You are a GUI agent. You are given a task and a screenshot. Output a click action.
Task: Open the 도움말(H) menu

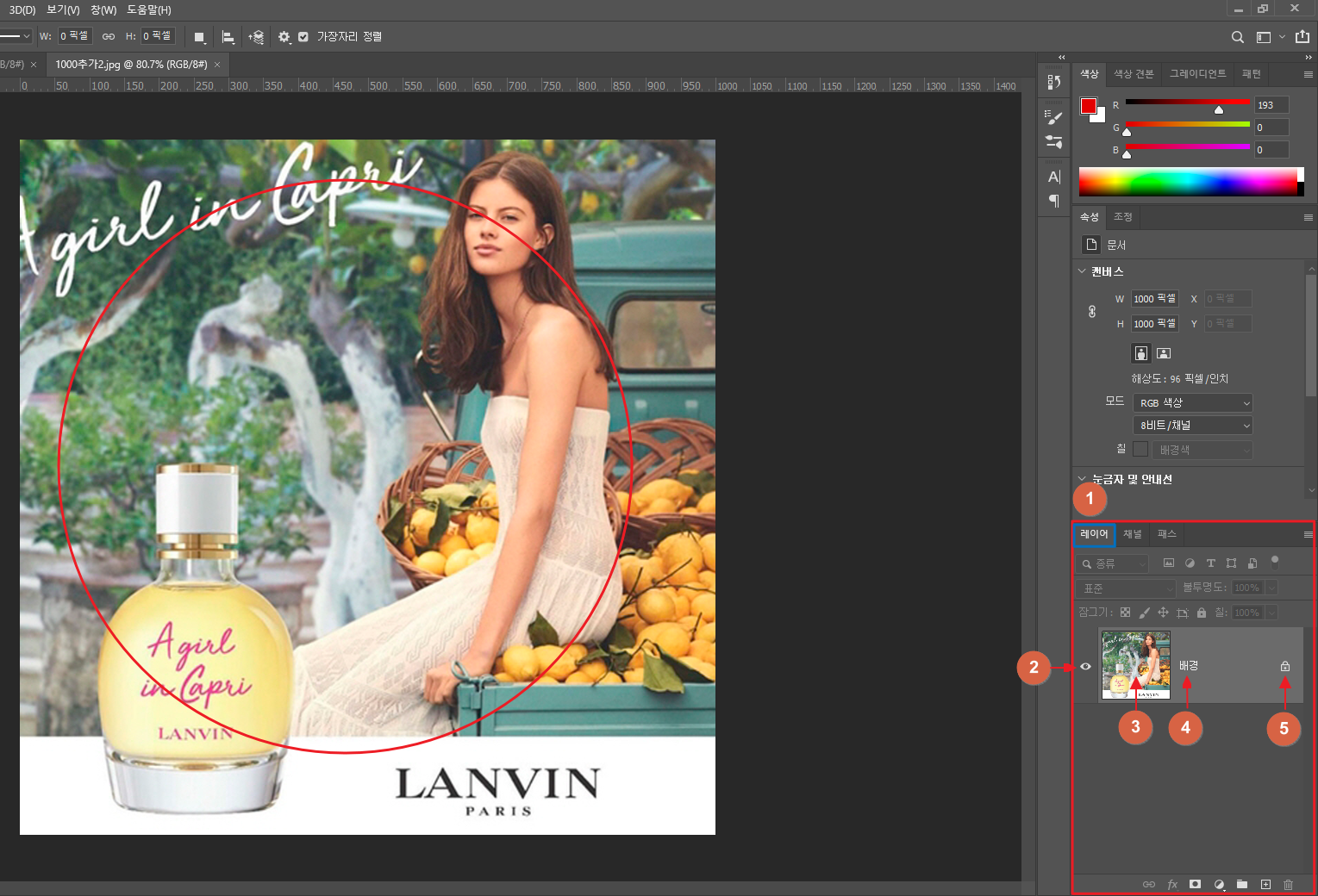coord(149,9)
